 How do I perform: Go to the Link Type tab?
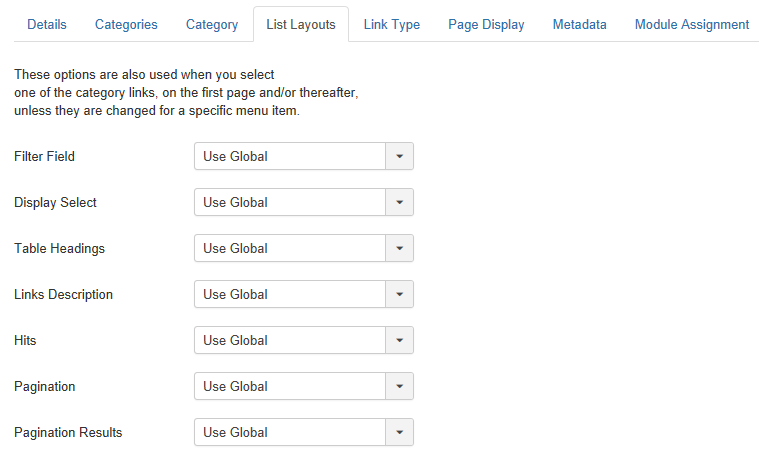[x=392, y=24]
